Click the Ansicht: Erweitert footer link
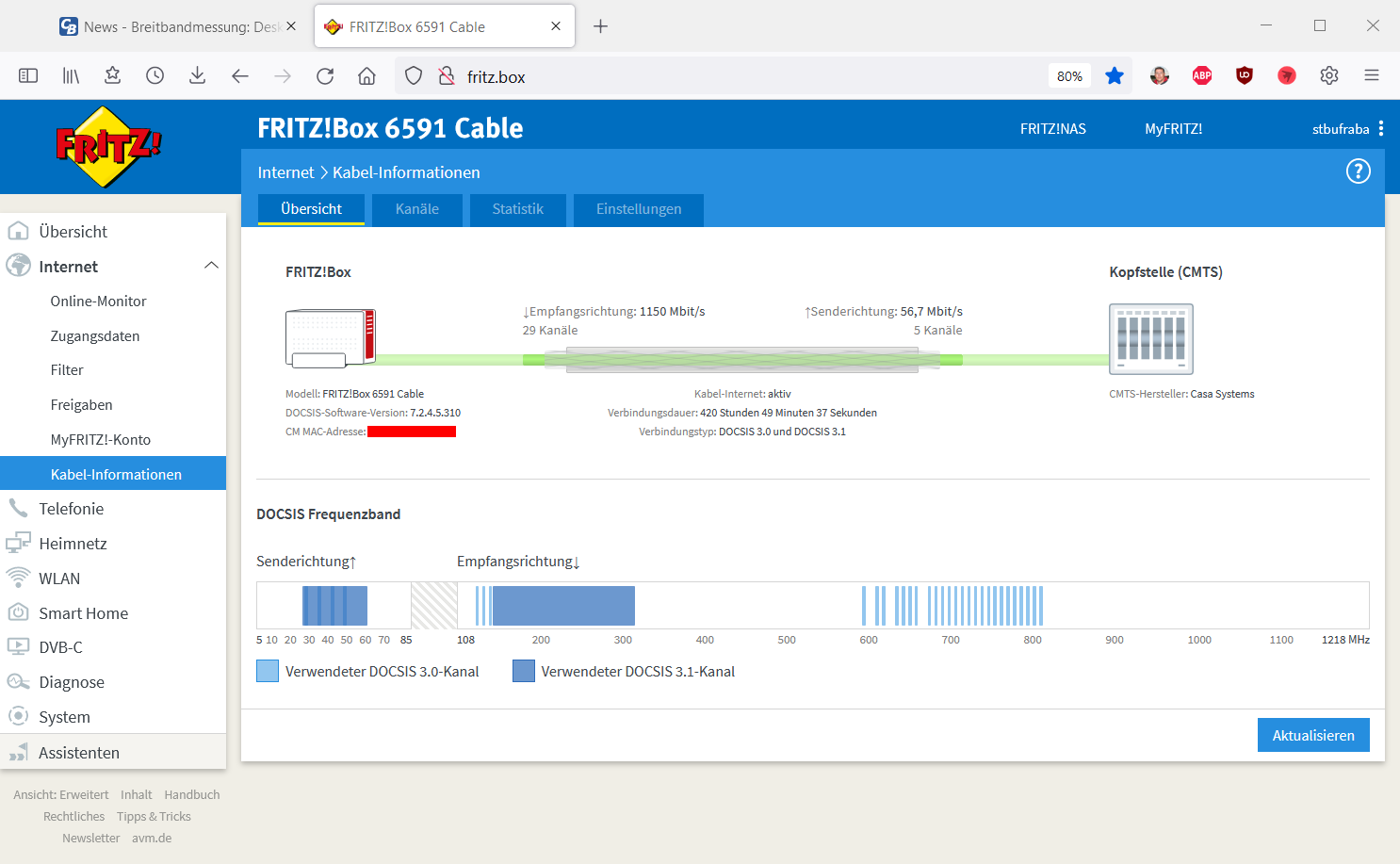The width and height of the screenshot is (1400, 864). click(x=61, y=795)
